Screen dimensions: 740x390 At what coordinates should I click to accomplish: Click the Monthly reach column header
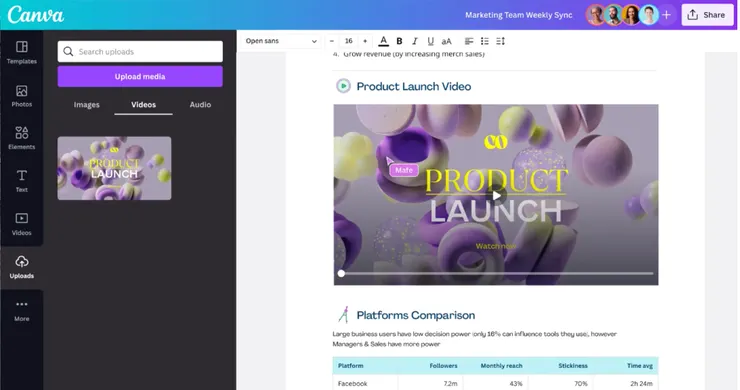click(501, 366)
